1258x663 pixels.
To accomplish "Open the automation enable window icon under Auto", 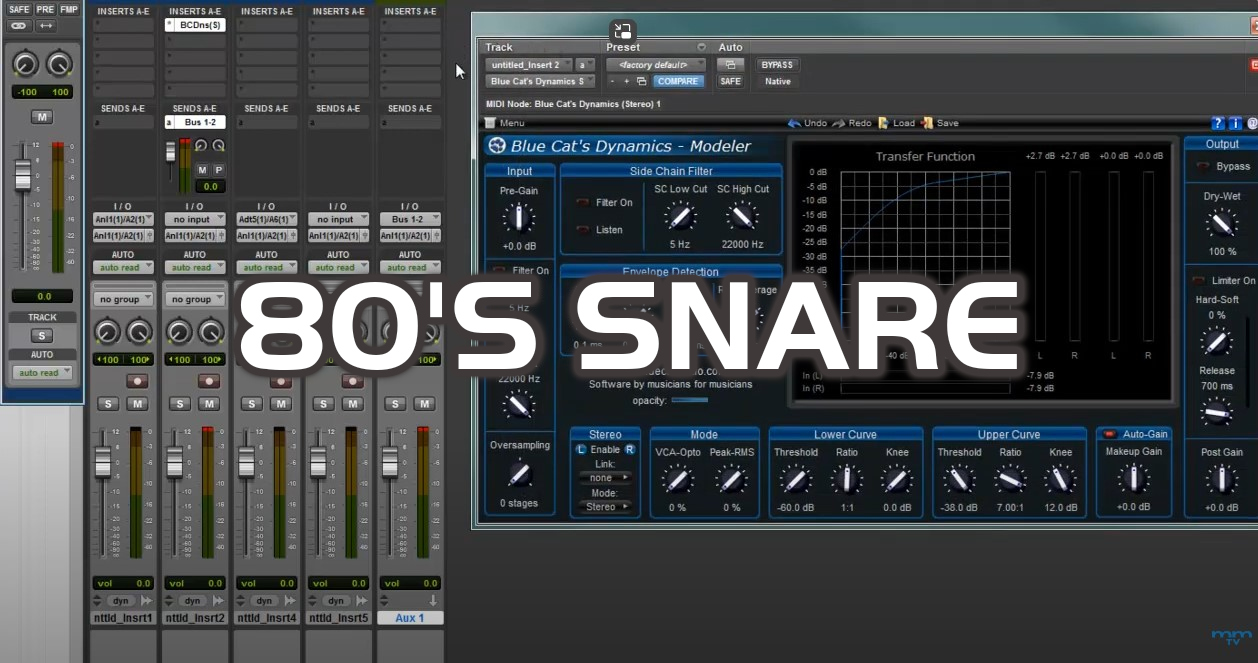I will [730, 65].
